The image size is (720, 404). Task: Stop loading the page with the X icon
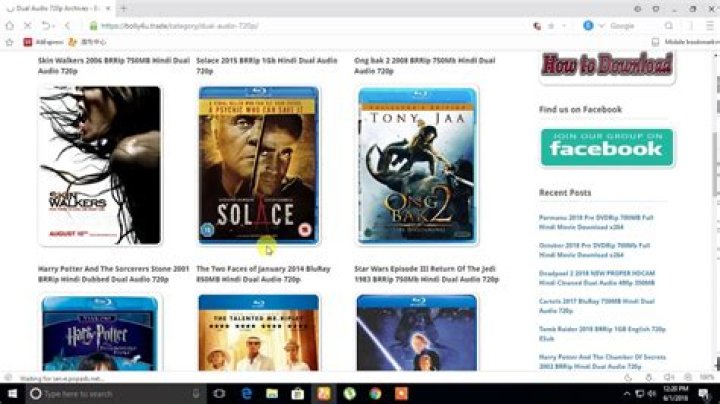25,25
